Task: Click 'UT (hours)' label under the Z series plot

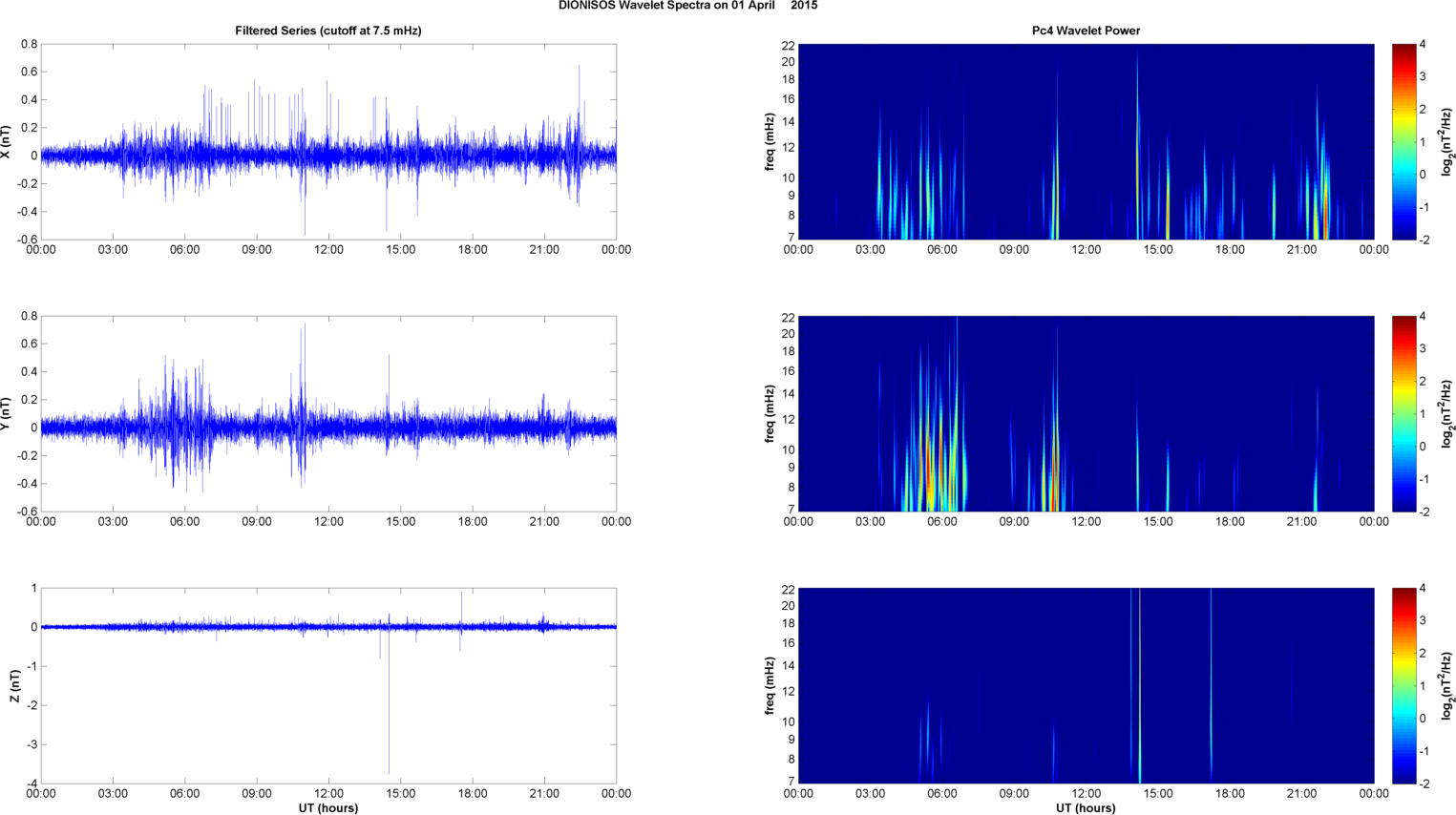Action: (x=328, y=807)
